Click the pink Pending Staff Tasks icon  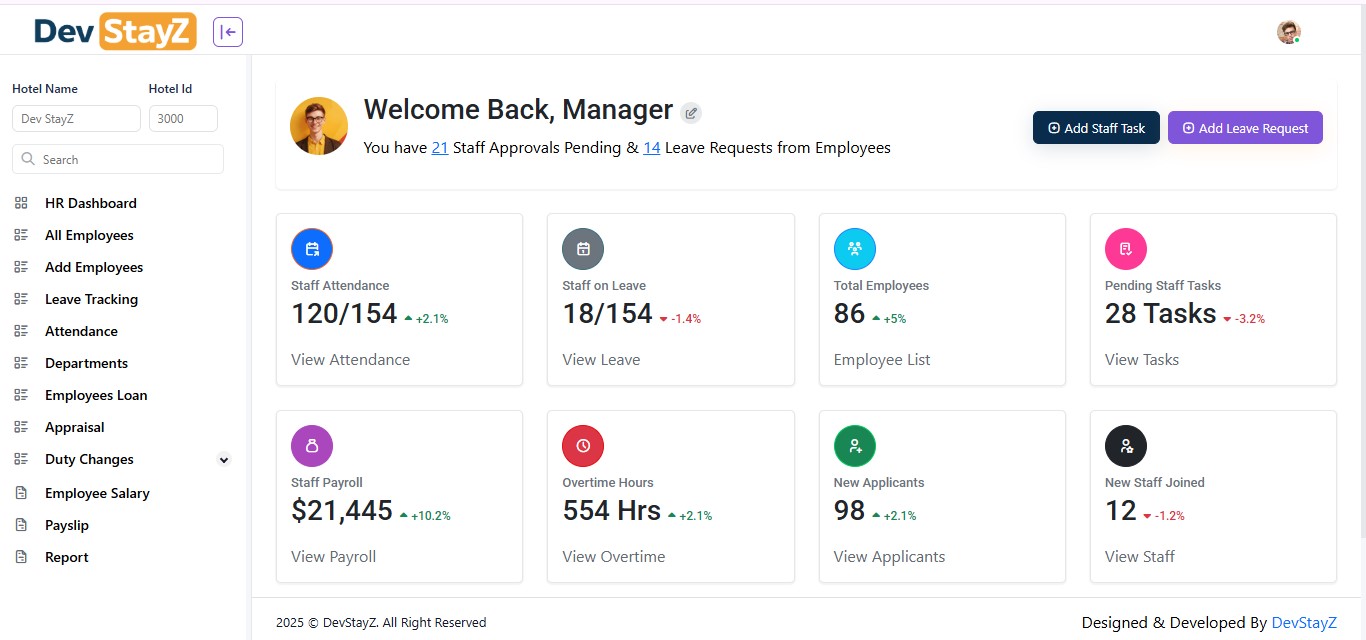point(1126,249)
